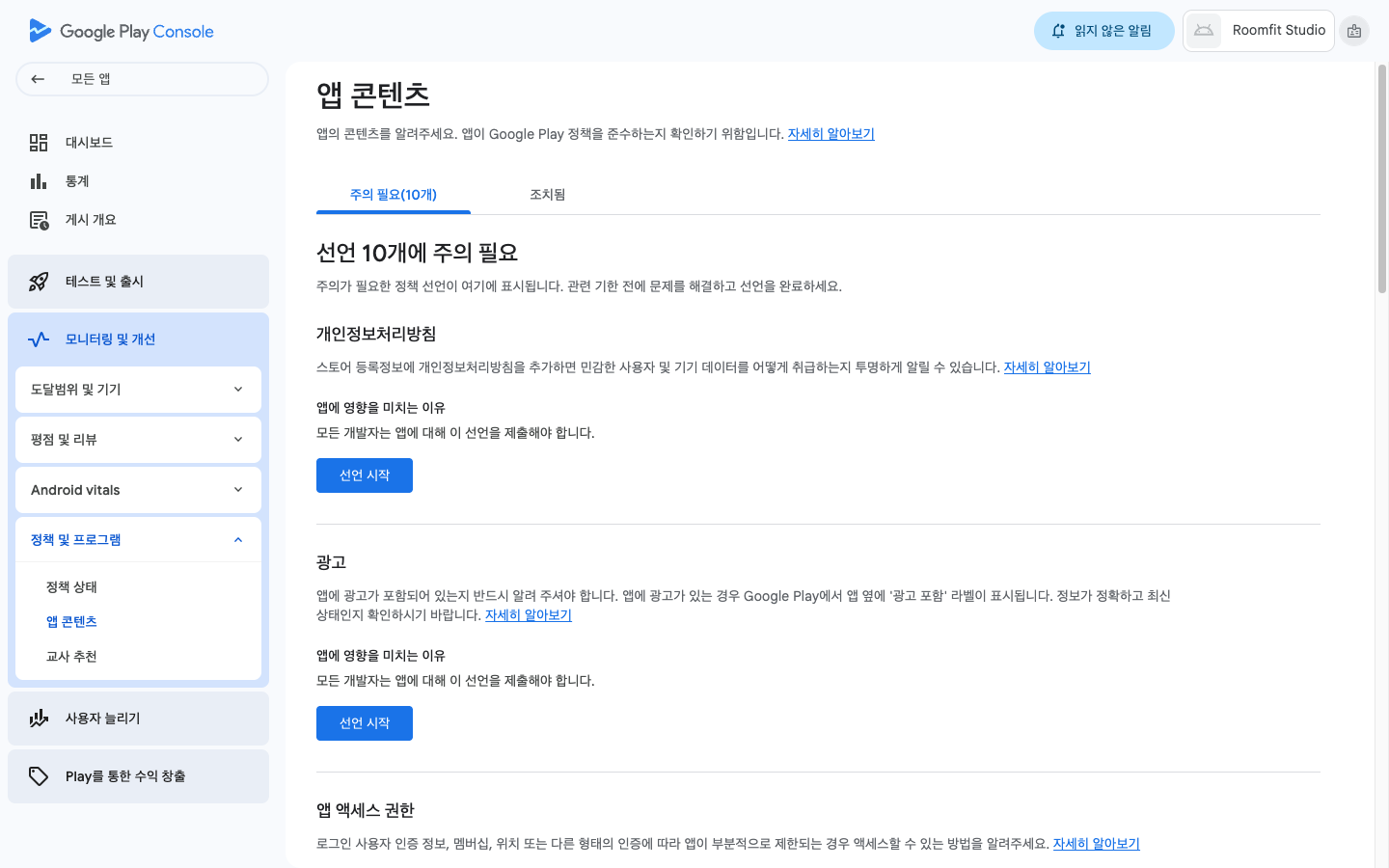Open 통계 bar chart icon
Image resolution: width=1389 pixels, height=868 pixels.
39,181
